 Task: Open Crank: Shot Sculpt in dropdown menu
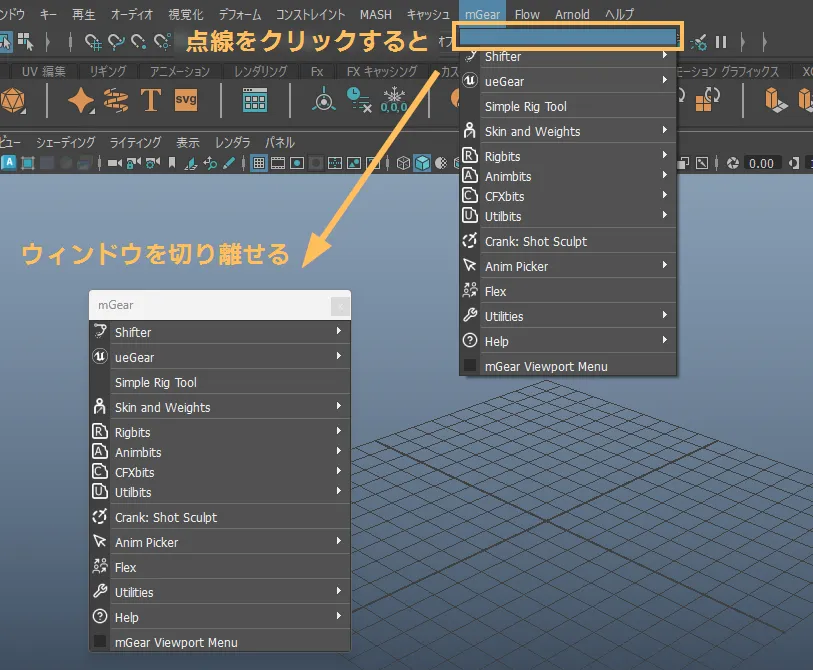pos(535,241)
